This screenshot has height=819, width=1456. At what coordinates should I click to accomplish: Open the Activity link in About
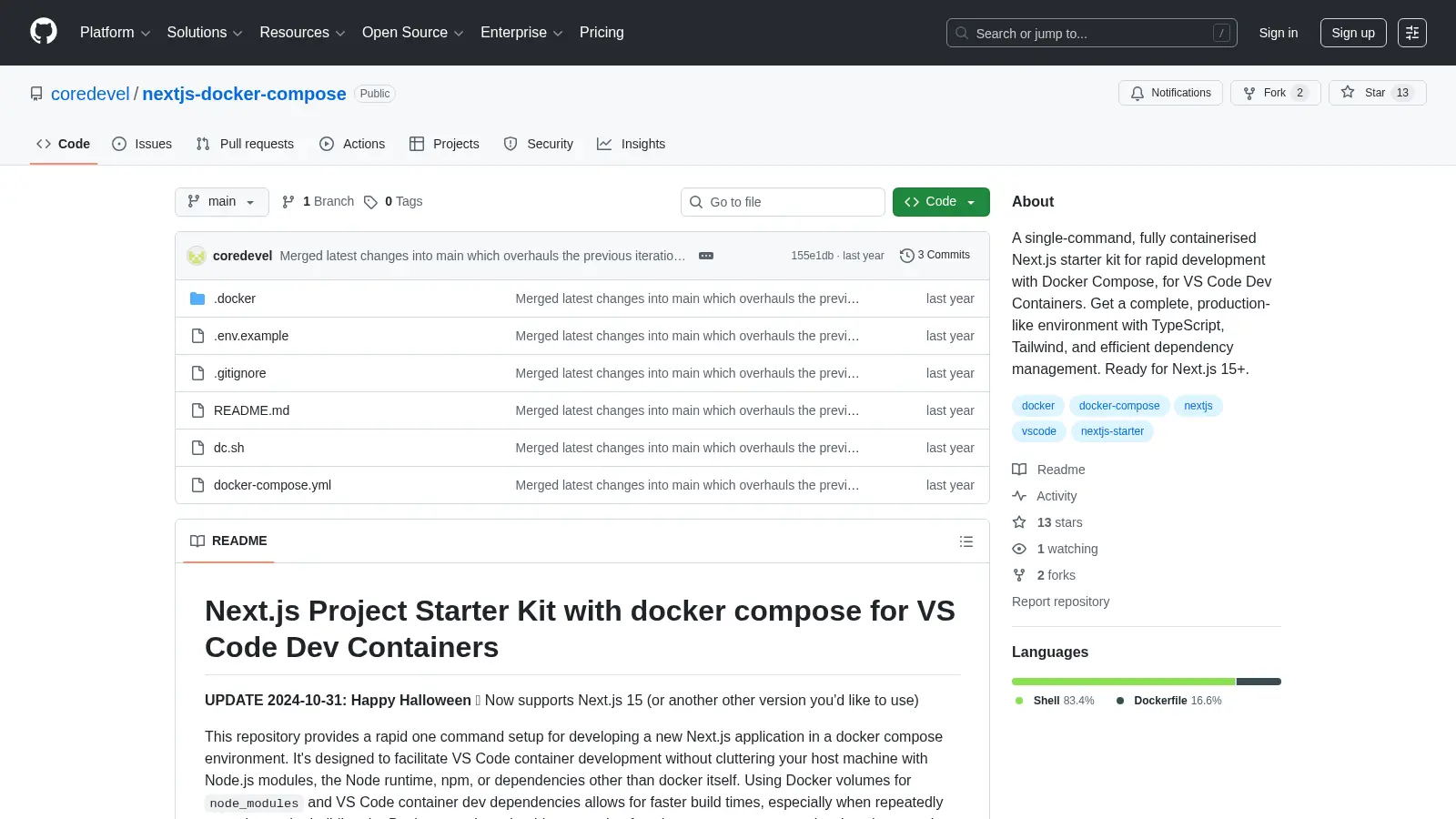click(1045, 496)
